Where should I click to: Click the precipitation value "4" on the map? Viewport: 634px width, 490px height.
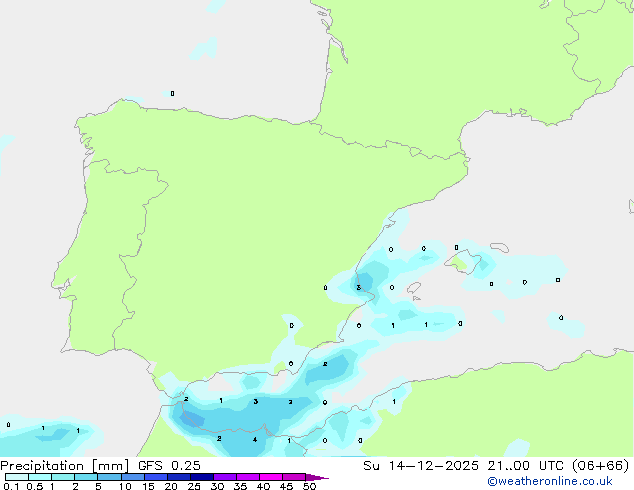pos(255,439)
